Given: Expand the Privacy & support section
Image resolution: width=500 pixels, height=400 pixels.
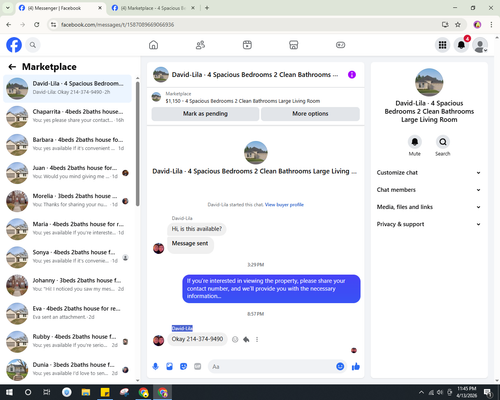Looking at the screenshot, I should pyautogui.click(x=429, y=224).
